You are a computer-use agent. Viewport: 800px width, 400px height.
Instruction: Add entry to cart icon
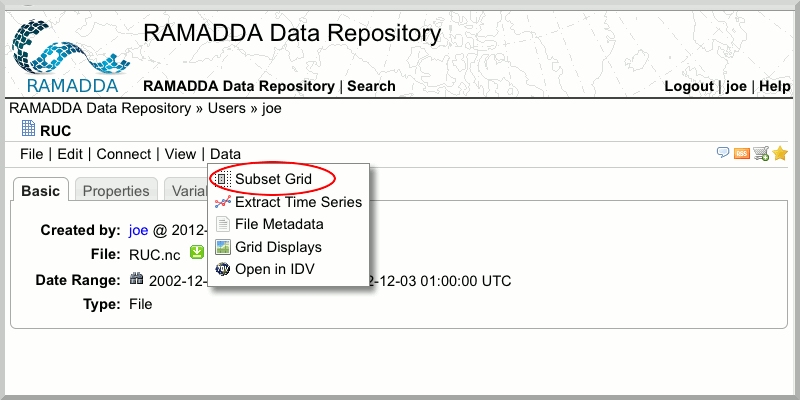[761, 153]
